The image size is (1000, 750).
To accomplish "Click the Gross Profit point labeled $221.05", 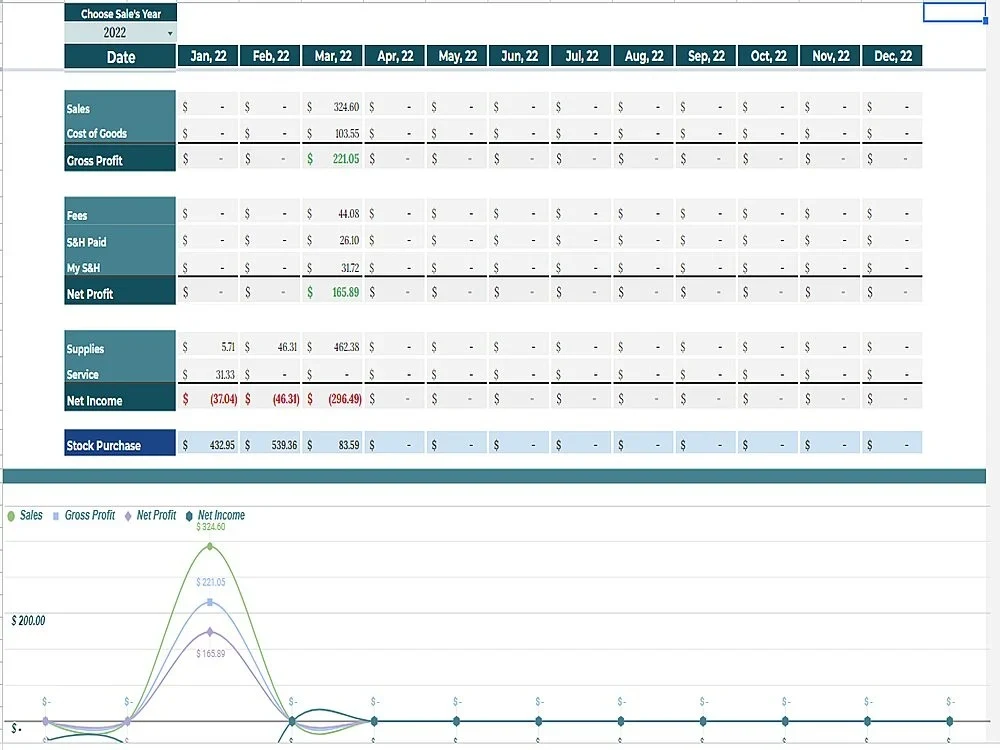I will point(209,600).
